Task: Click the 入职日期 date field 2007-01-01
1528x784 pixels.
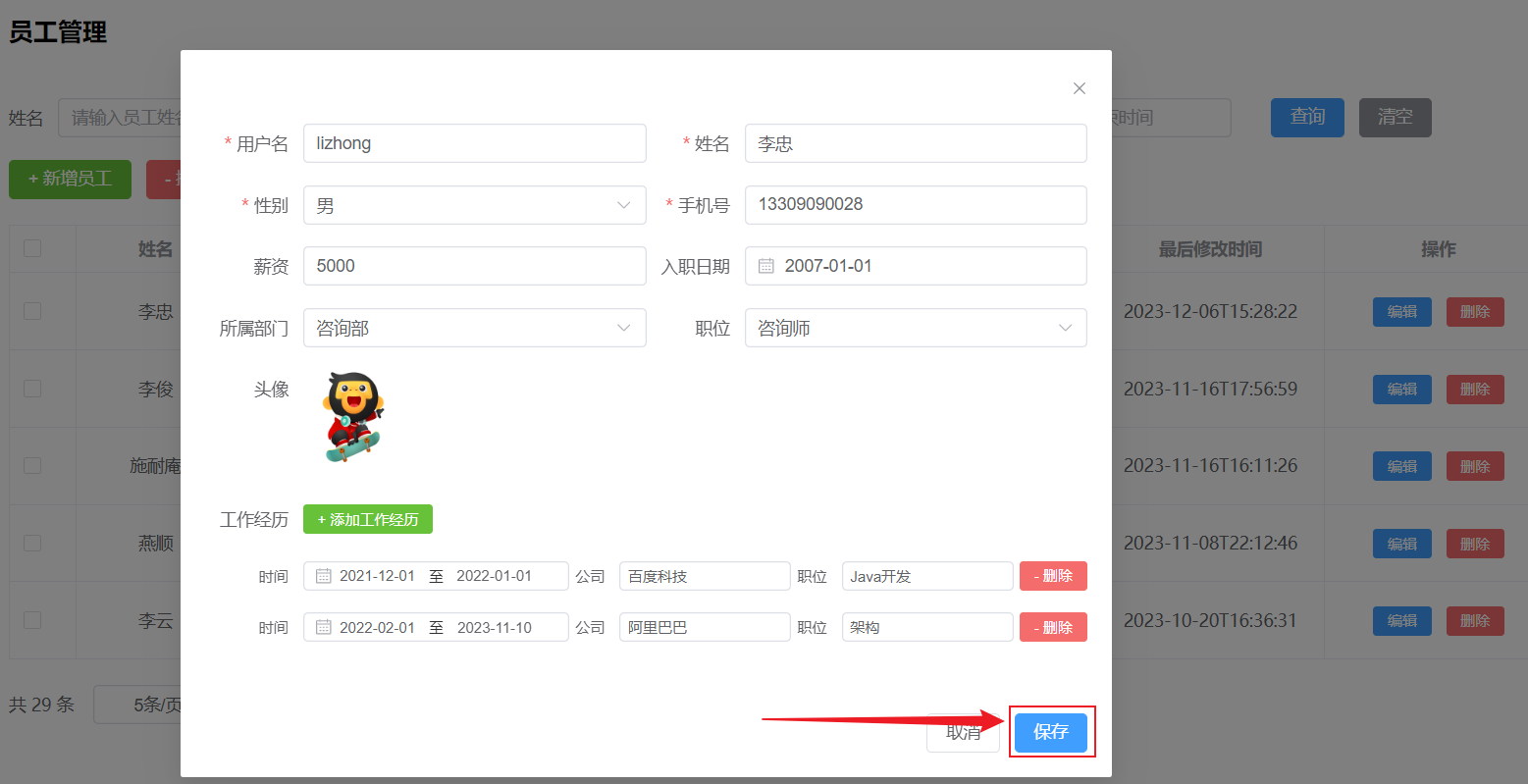Action: tap(916, 266)
